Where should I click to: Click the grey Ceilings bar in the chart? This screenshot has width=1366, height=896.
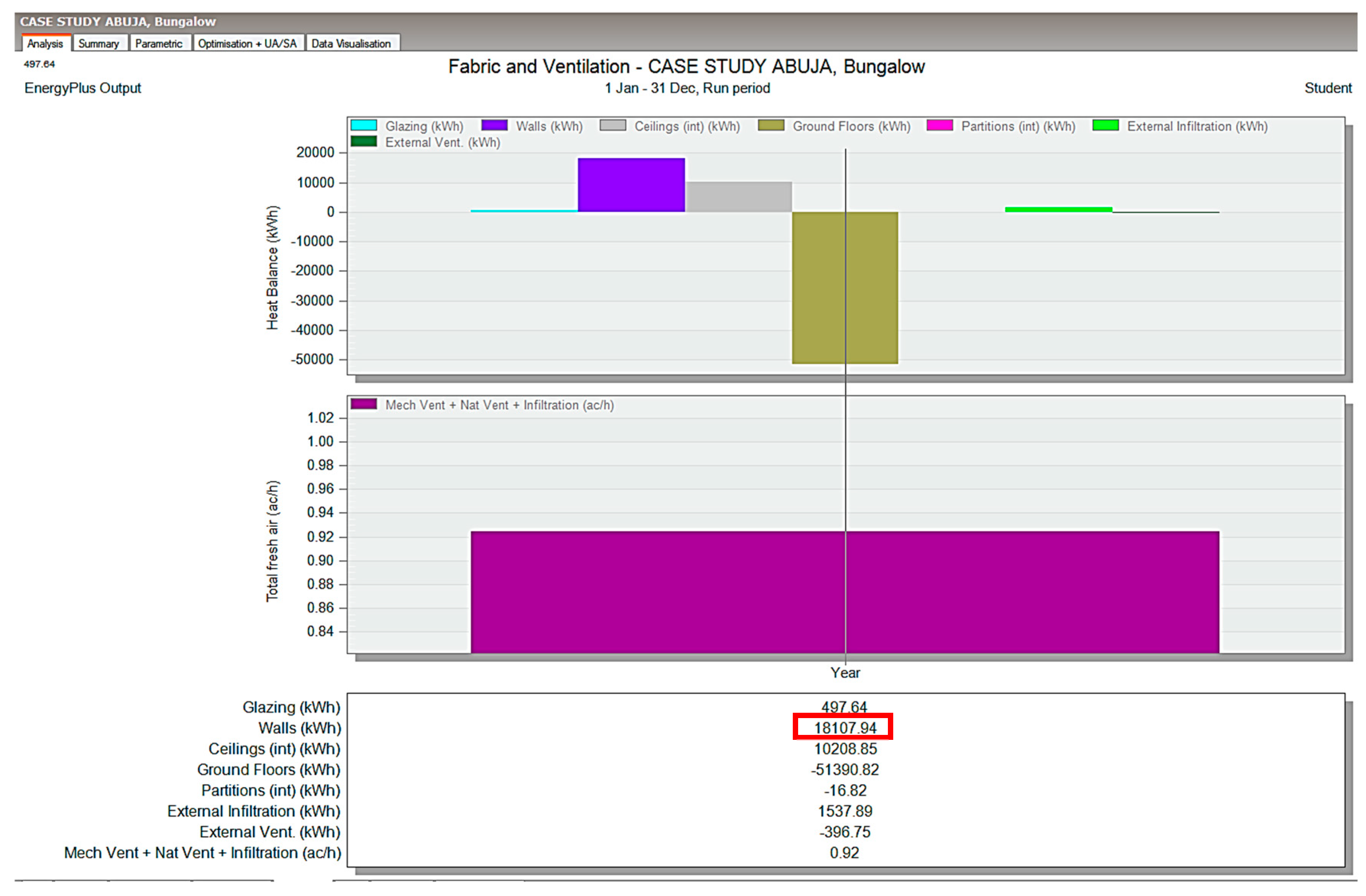(738, 197)
